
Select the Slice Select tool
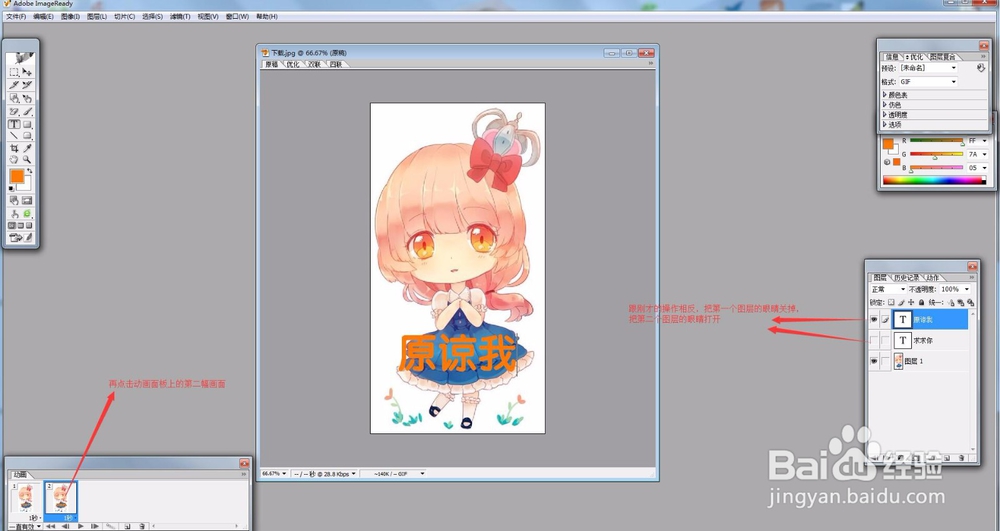click(x=27, y=85)
